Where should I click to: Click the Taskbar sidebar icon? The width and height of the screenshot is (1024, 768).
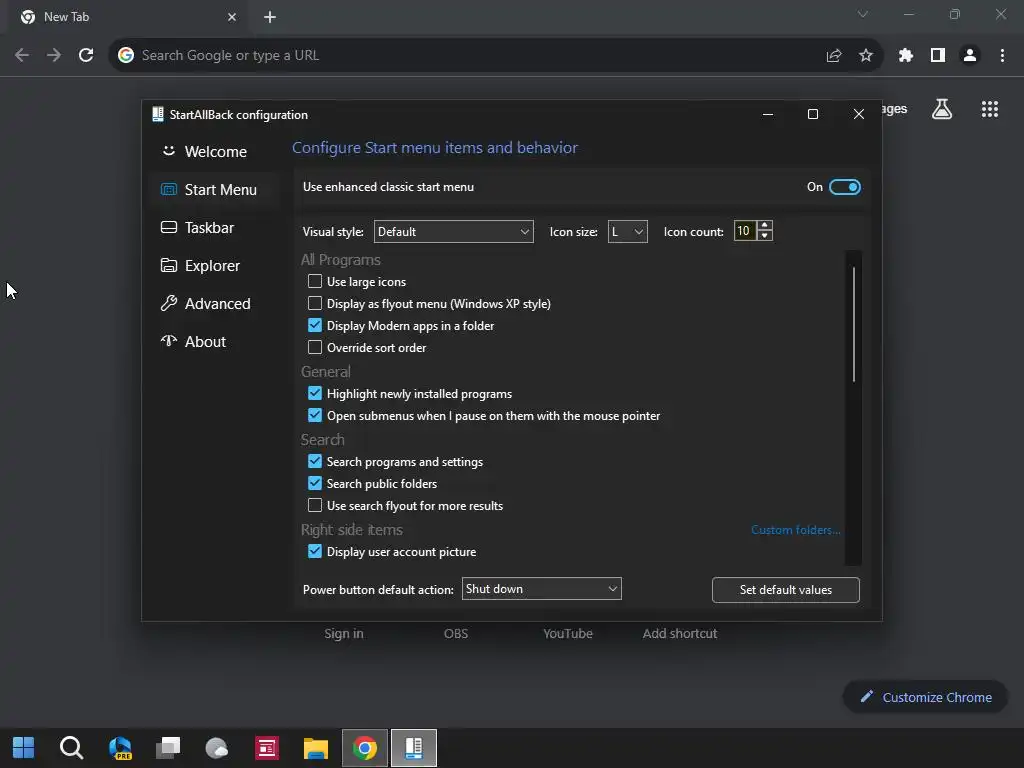click(168, 227)
